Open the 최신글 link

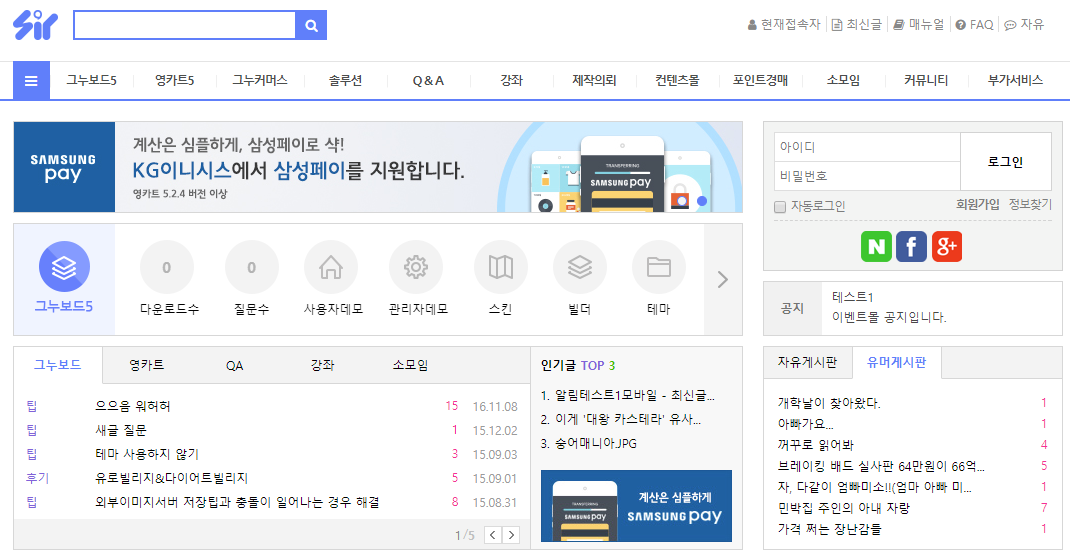(x=856, y=25)
